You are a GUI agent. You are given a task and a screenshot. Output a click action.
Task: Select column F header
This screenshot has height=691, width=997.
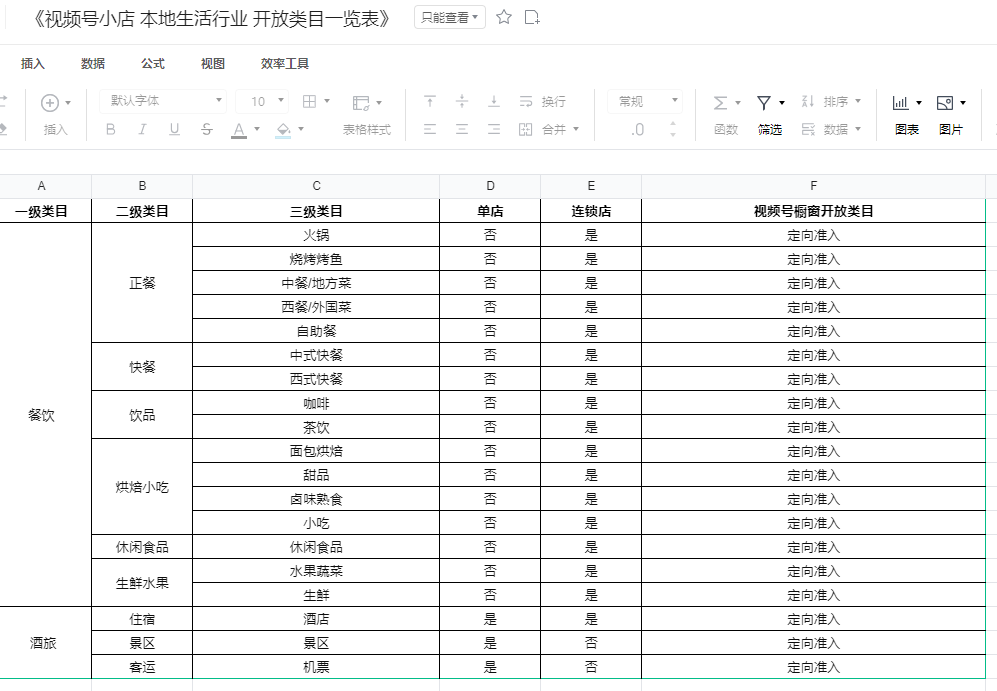click(813, 186)
